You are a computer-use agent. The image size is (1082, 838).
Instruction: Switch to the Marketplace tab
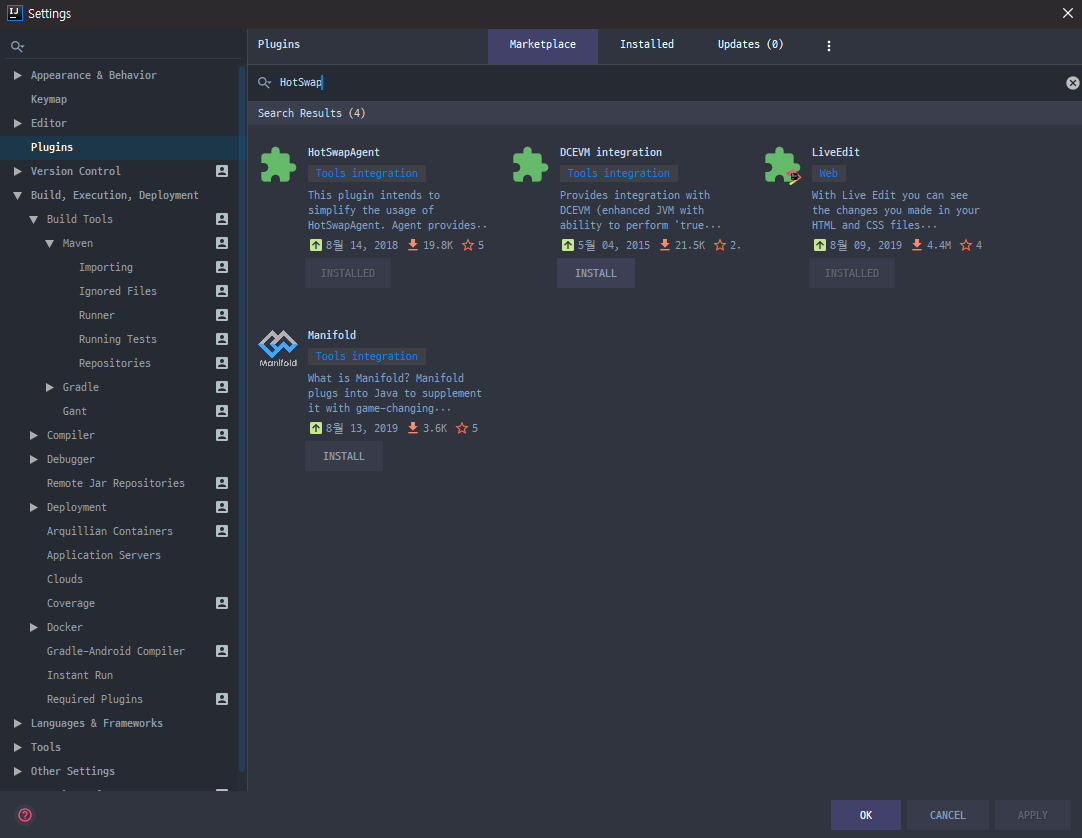point(542,46)
